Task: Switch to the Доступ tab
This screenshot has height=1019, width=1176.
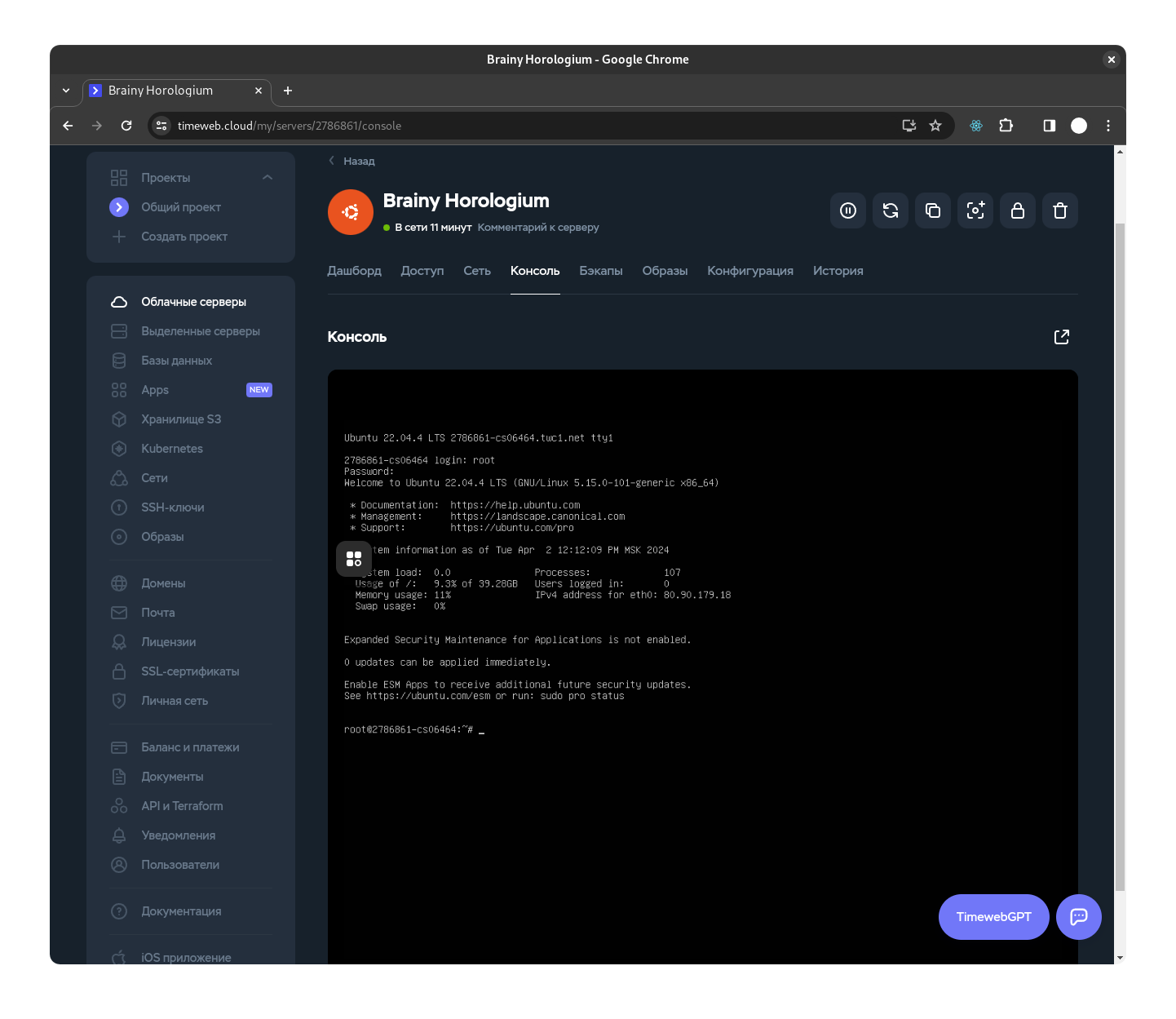Action: [422, 271]
